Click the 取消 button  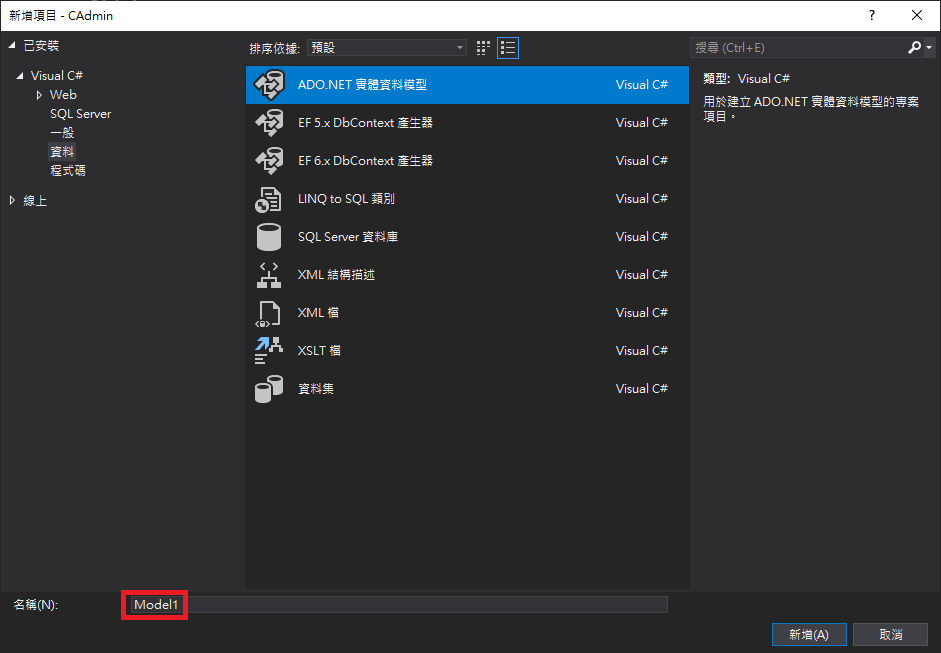click(x=890, y=634)
